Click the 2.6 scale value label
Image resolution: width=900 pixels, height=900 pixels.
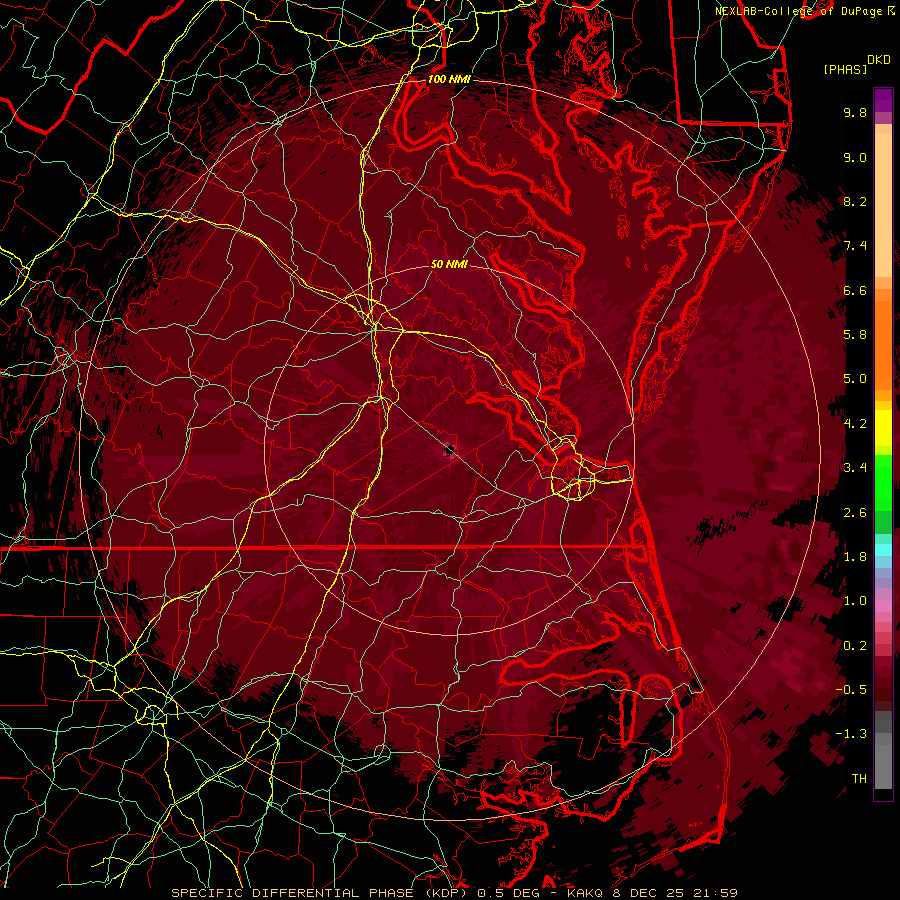pos(855,513)
